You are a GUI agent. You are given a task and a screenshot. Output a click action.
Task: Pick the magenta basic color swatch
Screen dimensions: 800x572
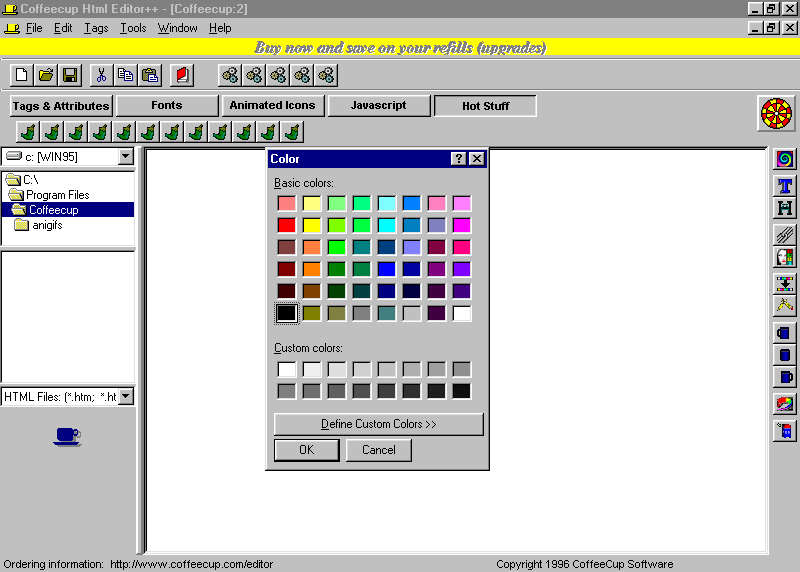(461, 225)
